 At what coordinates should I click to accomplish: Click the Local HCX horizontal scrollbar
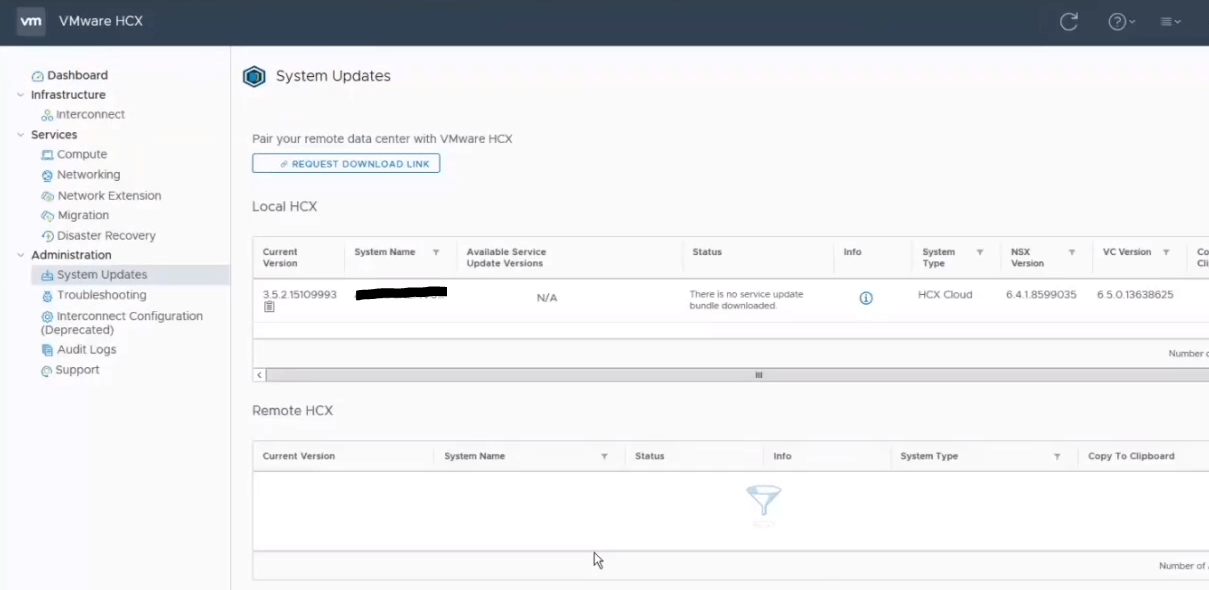click(x=758, y=375)
